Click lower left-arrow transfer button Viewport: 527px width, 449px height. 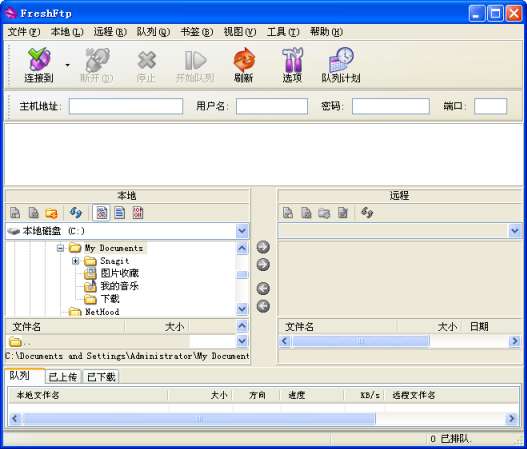tap(263, 306)
